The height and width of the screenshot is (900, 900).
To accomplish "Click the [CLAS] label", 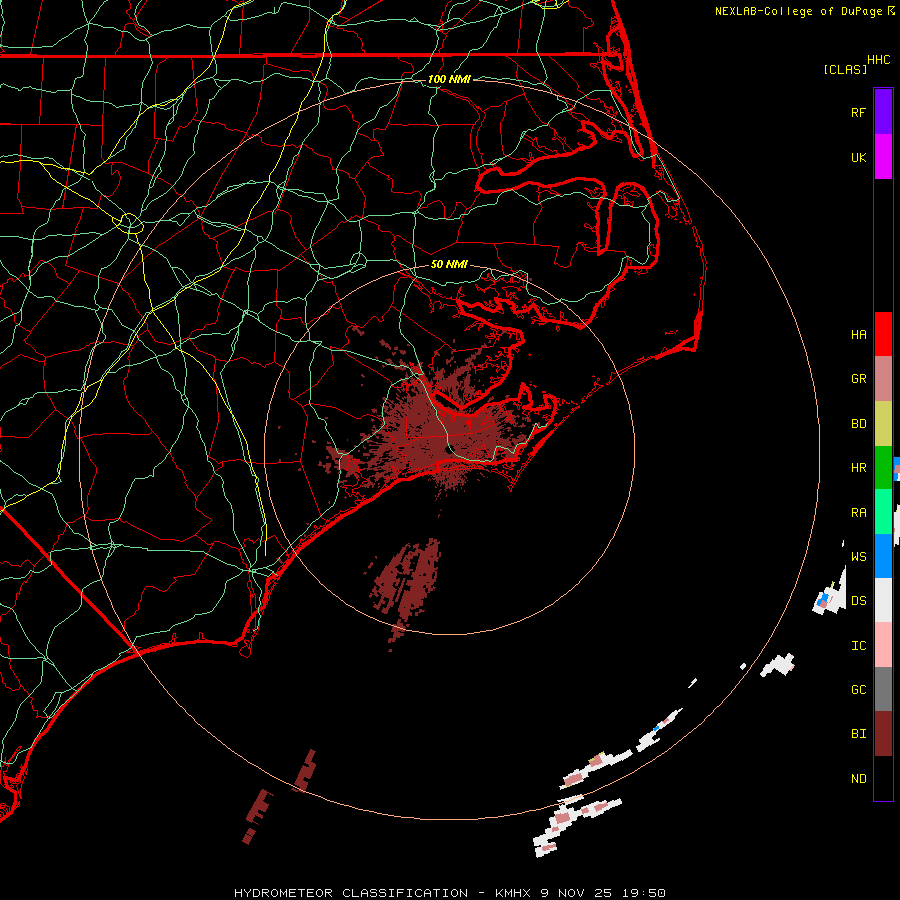I will click(845, 69).
